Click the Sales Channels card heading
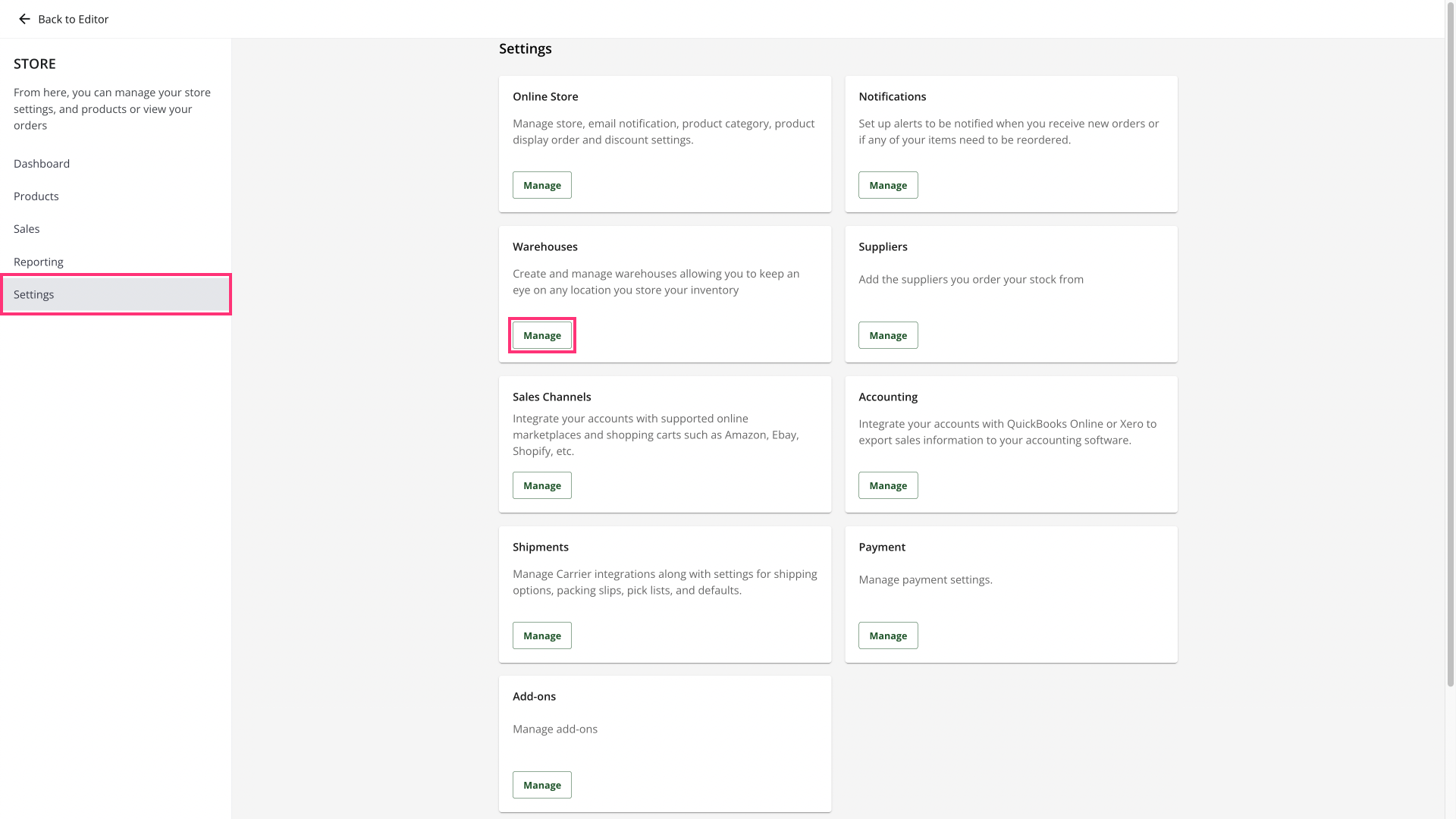Viewport: 1456px width, 819px height. point(551,397)
